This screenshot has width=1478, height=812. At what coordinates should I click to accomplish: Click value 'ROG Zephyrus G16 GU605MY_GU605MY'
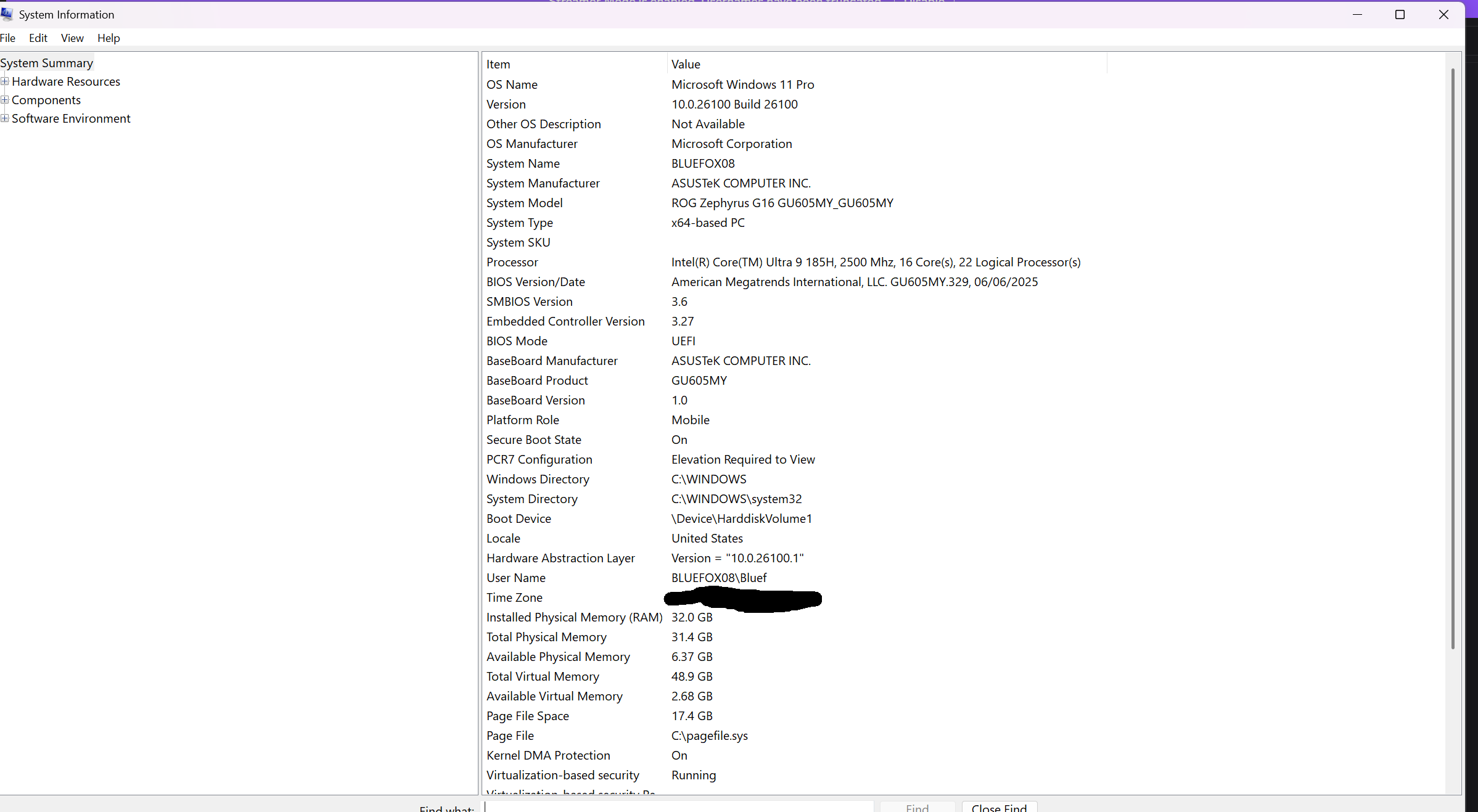pos(782,203)
